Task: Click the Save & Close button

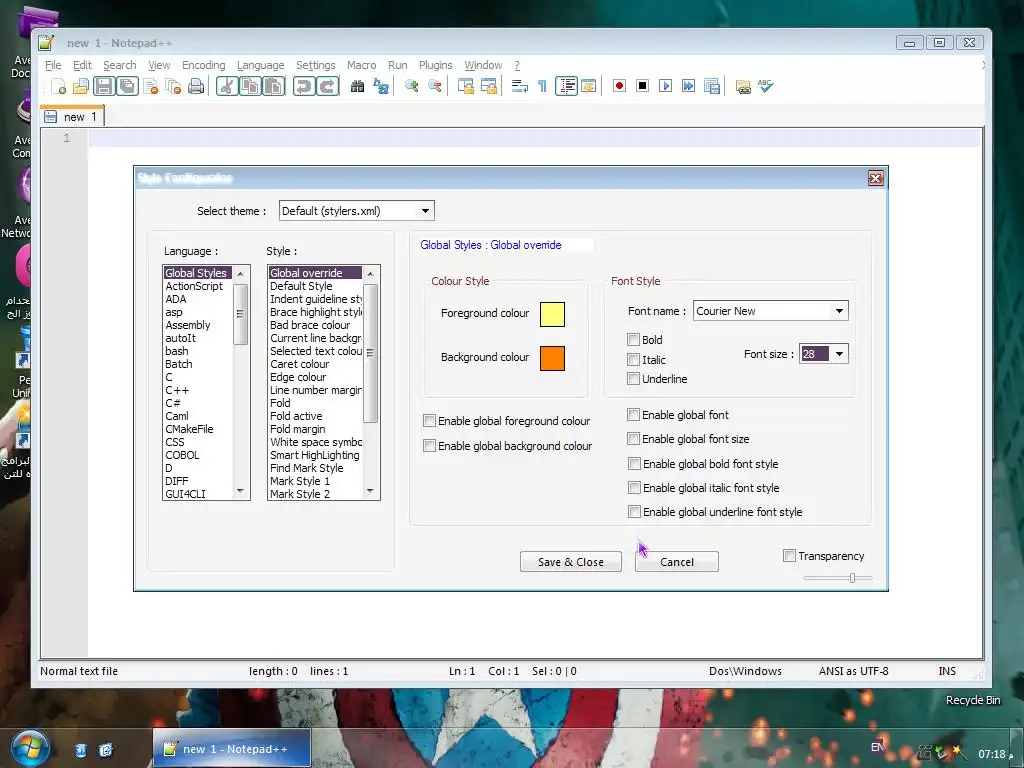Action: (571, 562)
